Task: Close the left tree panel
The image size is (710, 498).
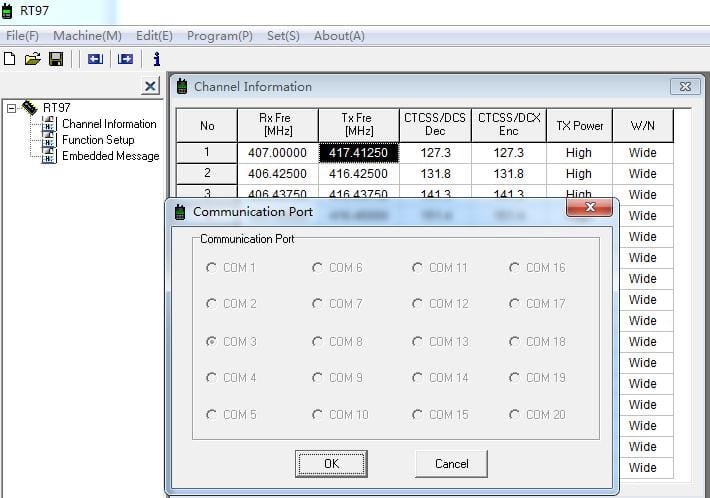Action: click(x=150, y=87)
